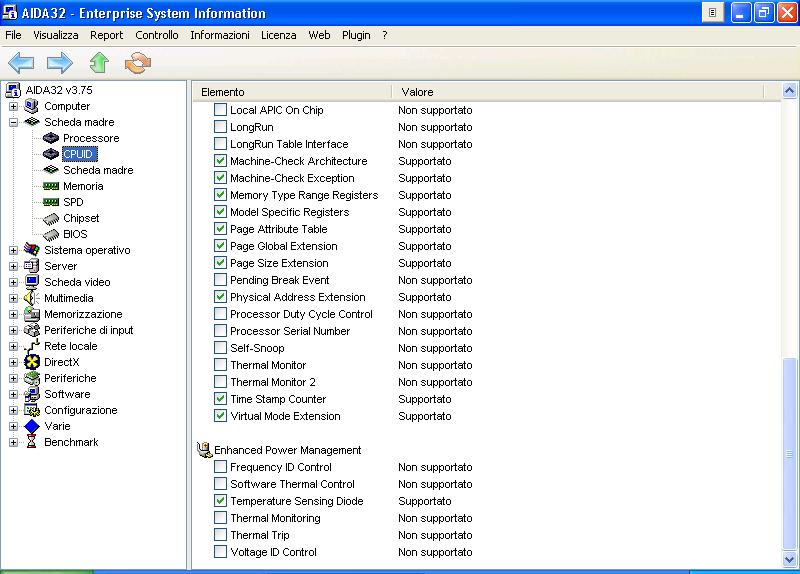Click the Memoria module icon
This screenshot has height=574, width=800.
tap(51, 186)
